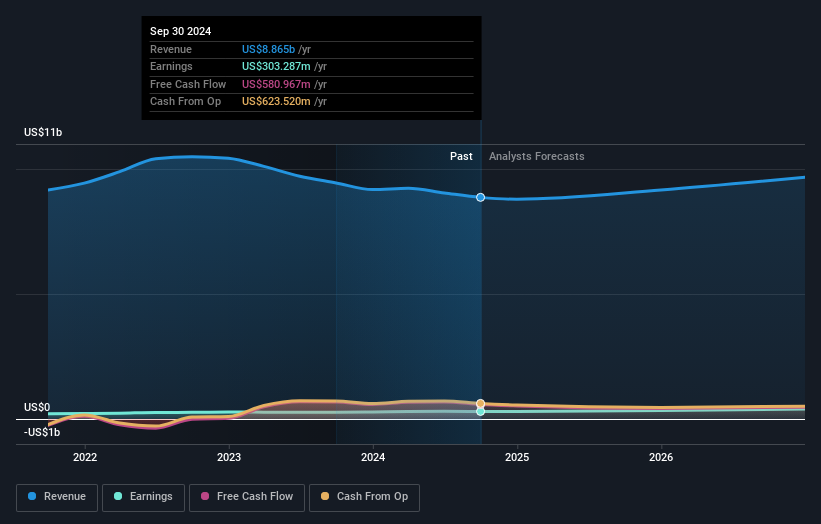
Task: Click the 2024 x-axis label
Action: pos(373,458)
